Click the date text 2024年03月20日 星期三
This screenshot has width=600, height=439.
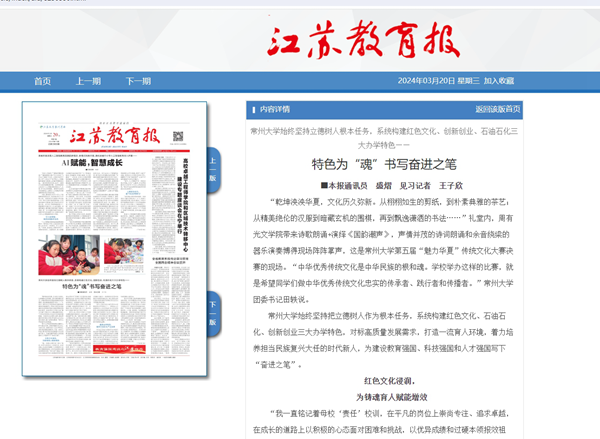tap(439, 81)
